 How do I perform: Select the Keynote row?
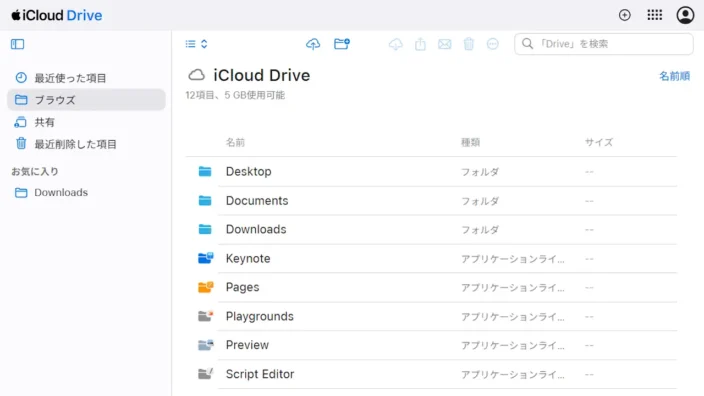click(x=431, y=259)
